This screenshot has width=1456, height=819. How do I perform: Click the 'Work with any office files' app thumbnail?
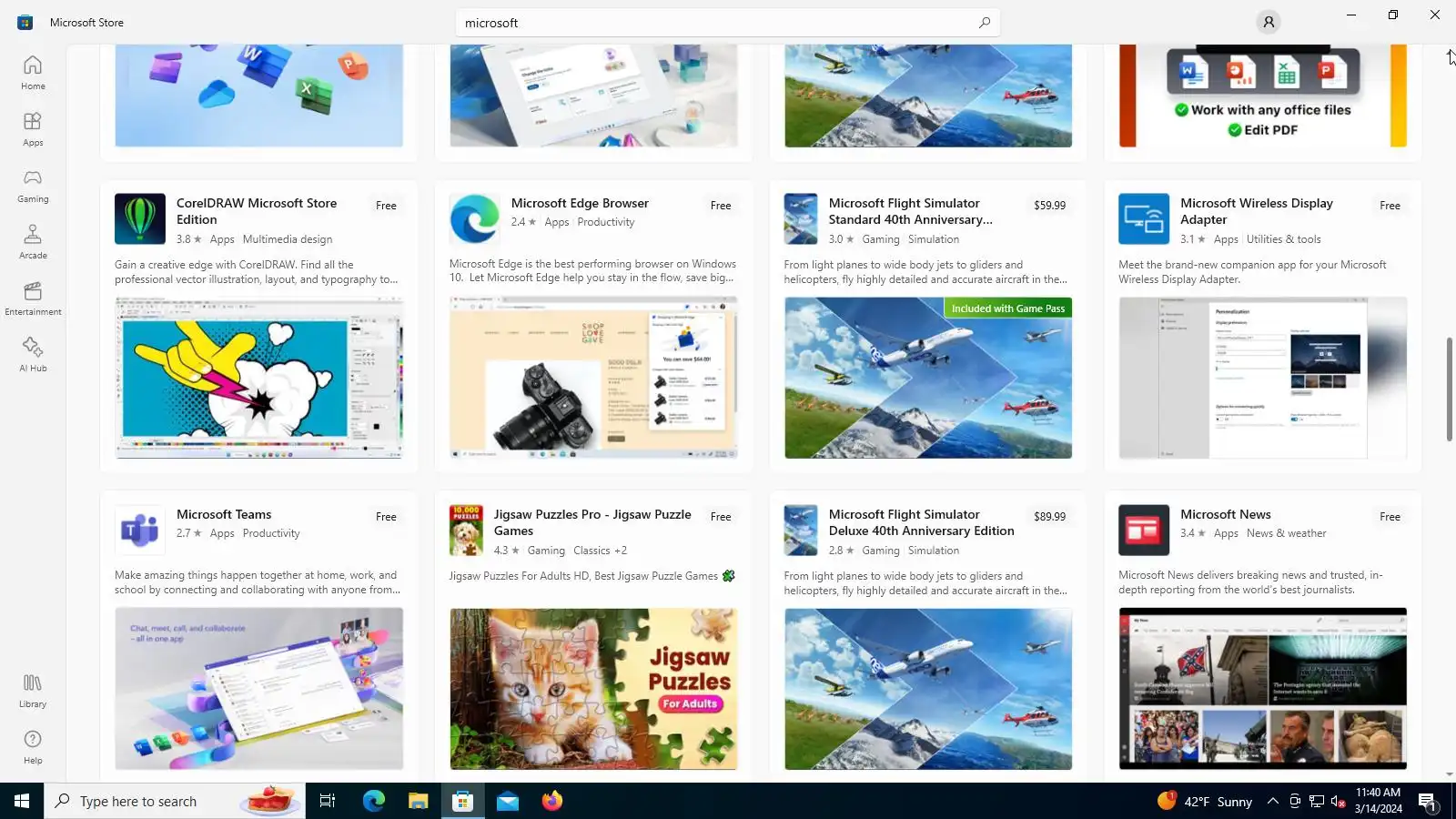(1263, 96)
